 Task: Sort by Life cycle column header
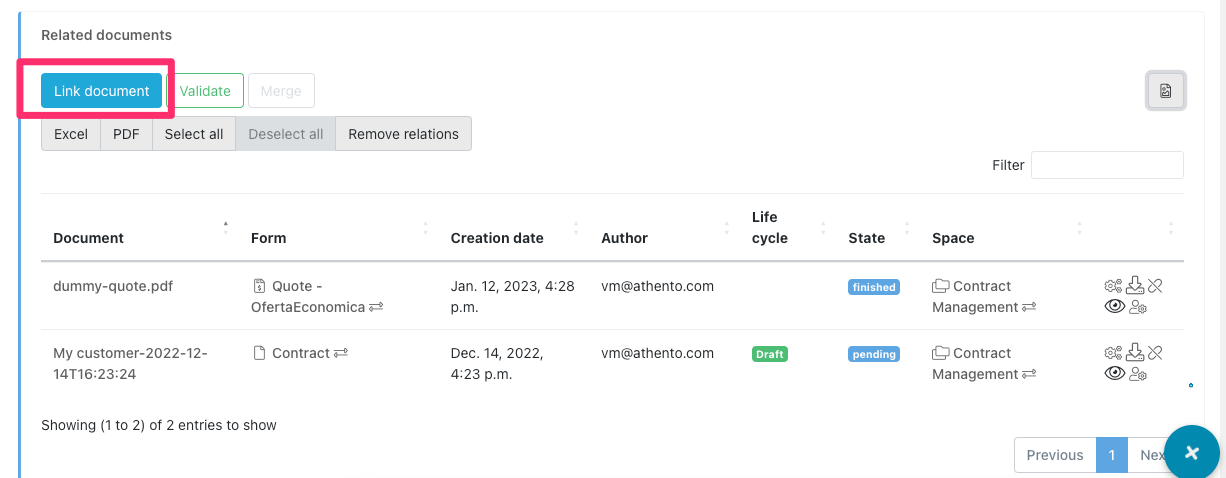(788, 228)
